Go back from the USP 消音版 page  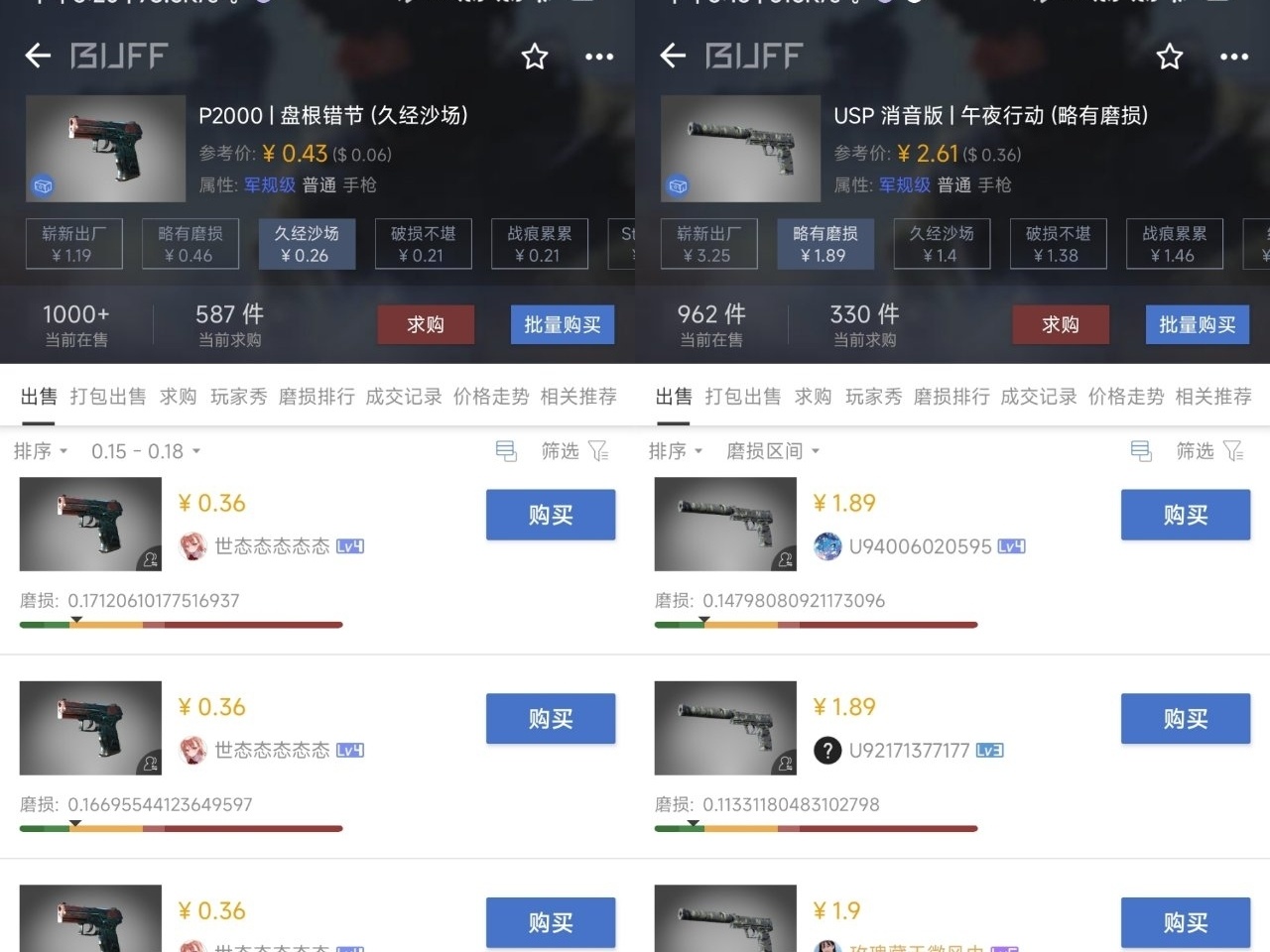(x=673, y=56)
